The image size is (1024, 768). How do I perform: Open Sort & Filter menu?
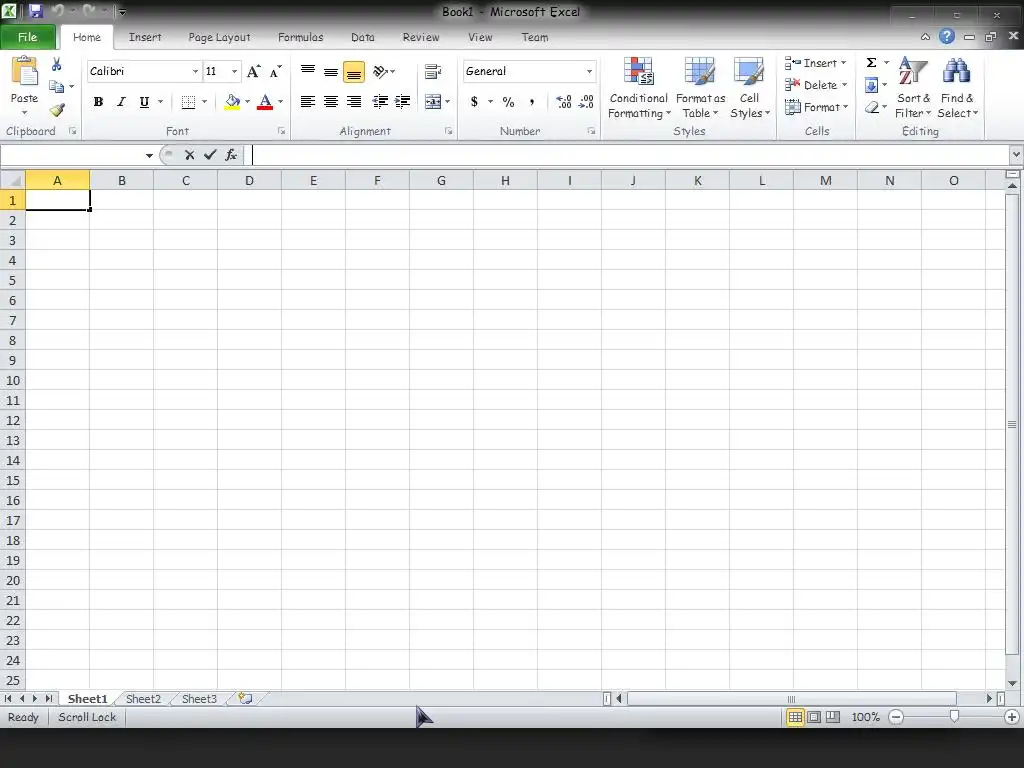coord(913,88)
